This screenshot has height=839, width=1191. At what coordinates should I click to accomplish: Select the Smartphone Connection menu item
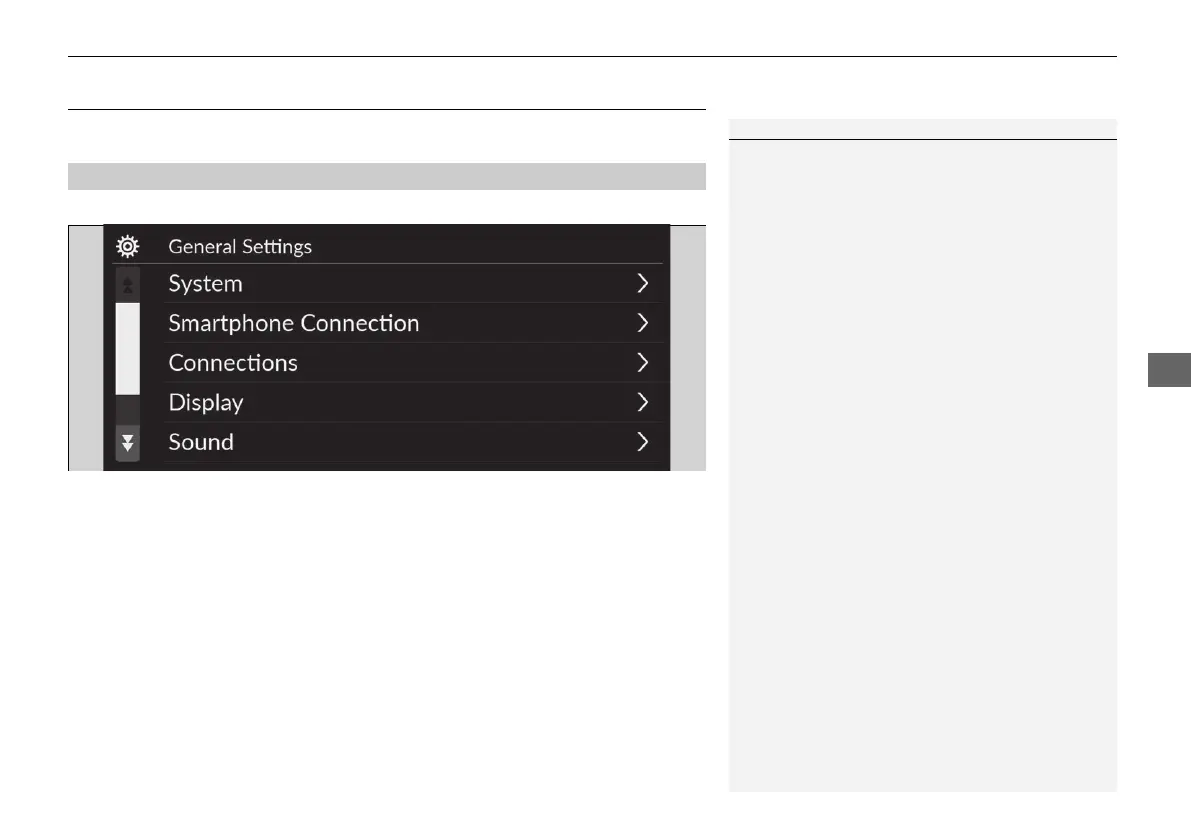pos(294,323)
